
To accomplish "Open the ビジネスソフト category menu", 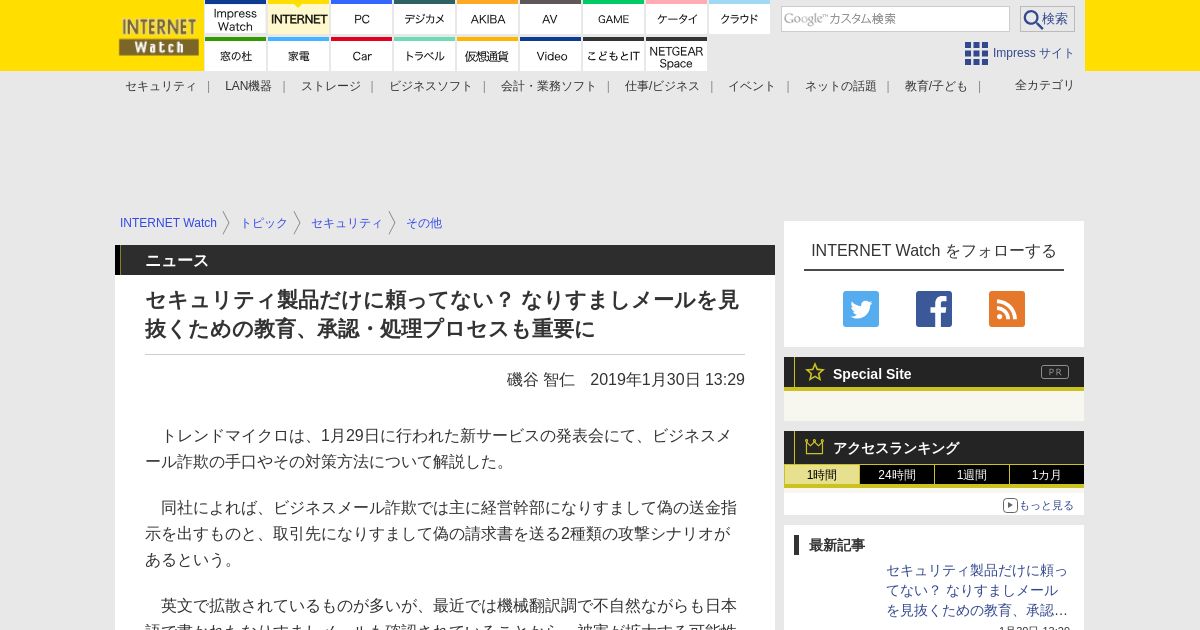I will point(431,86).
